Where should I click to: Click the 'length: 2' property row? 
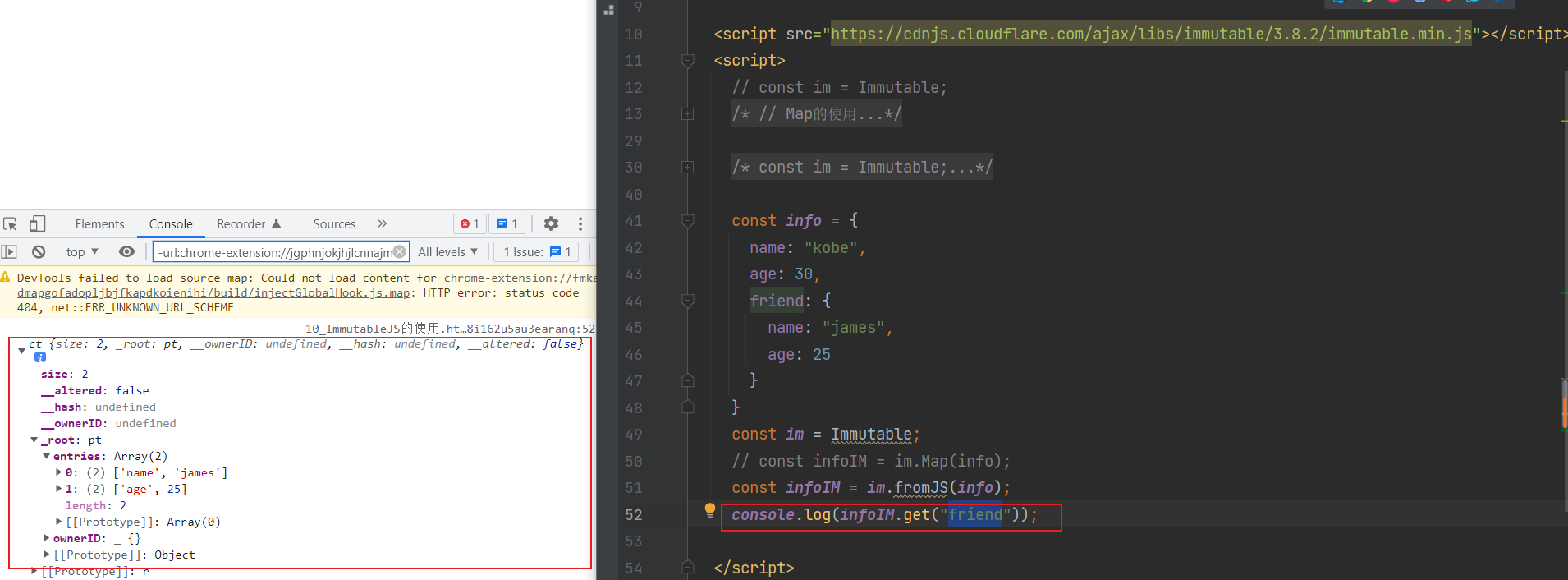pos(96,505)
